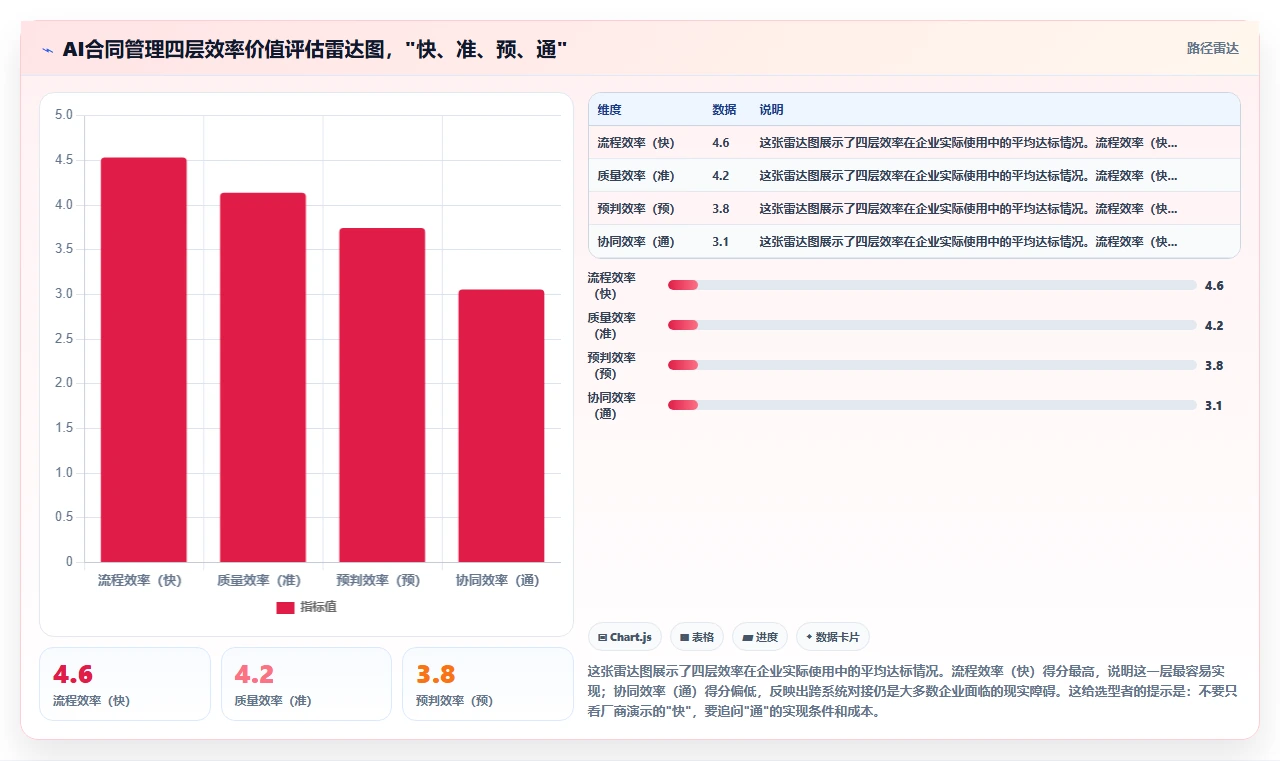Click the lightning icon beside the title
The width and height of the screenshot is (1280, 761).
(47, 49)
